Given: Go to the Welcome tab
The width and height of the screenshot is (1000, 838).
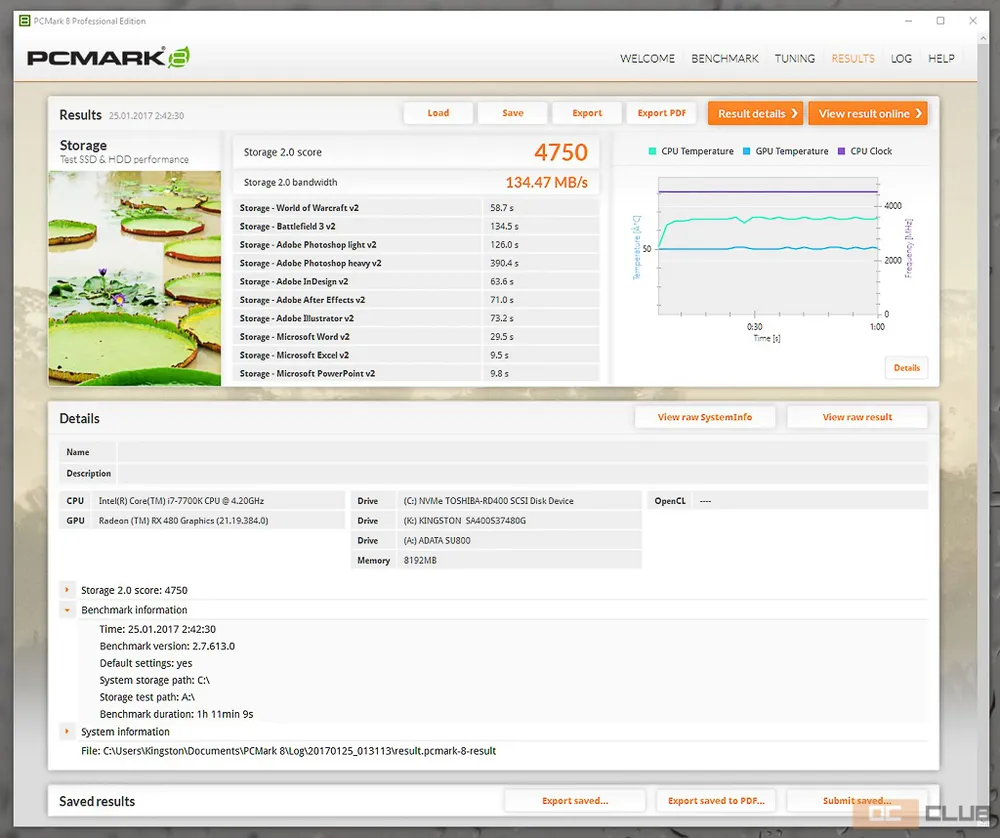Looking at the screenshot, I should coord(647,59).
